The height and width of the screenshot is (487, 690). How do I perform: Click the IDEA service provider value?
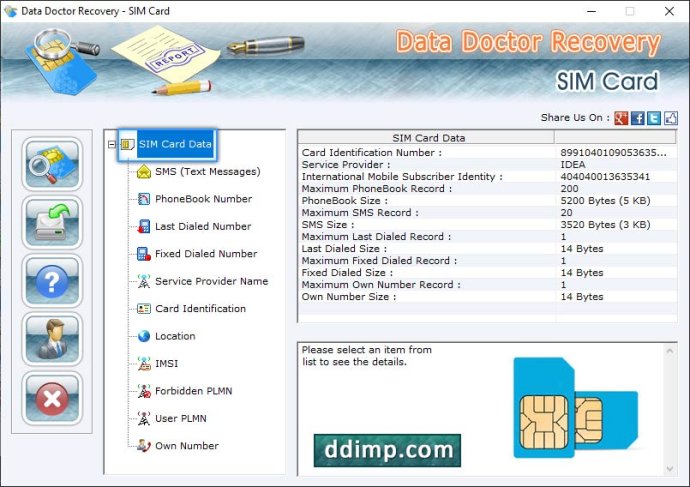(x=573, y=165)
